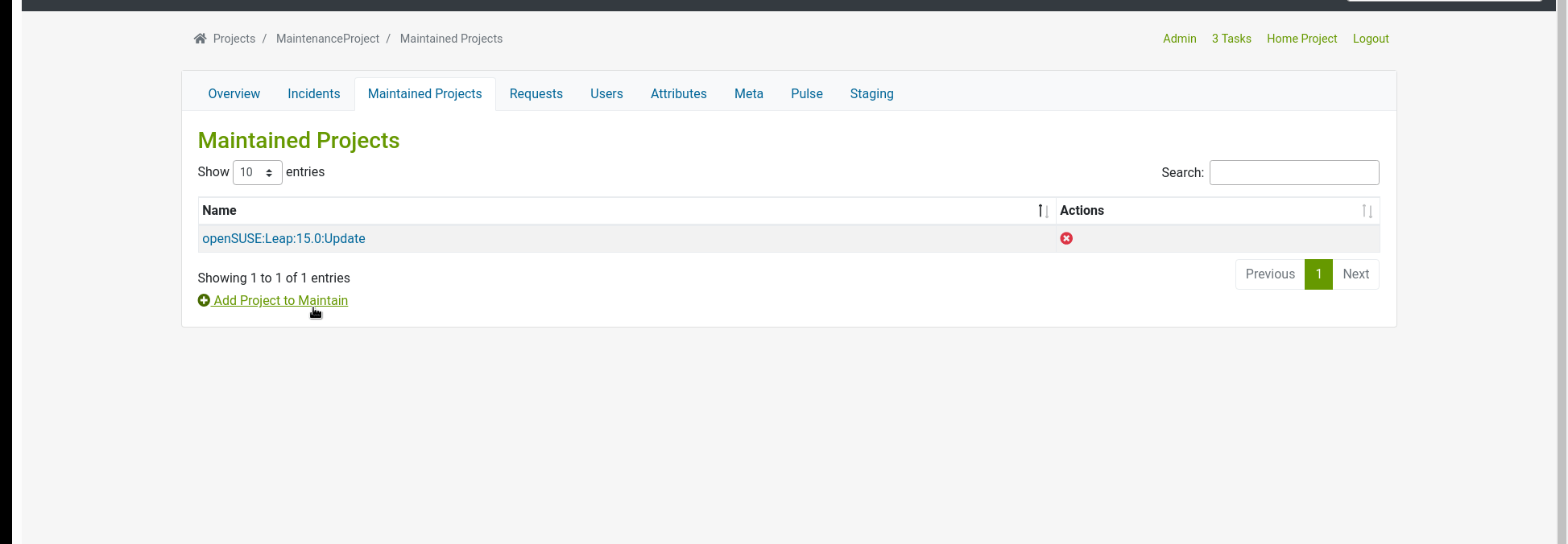The width and height of the screenshot is (1568, 544).
Task: Click Add Project to Maintain link
Action: 280,300
